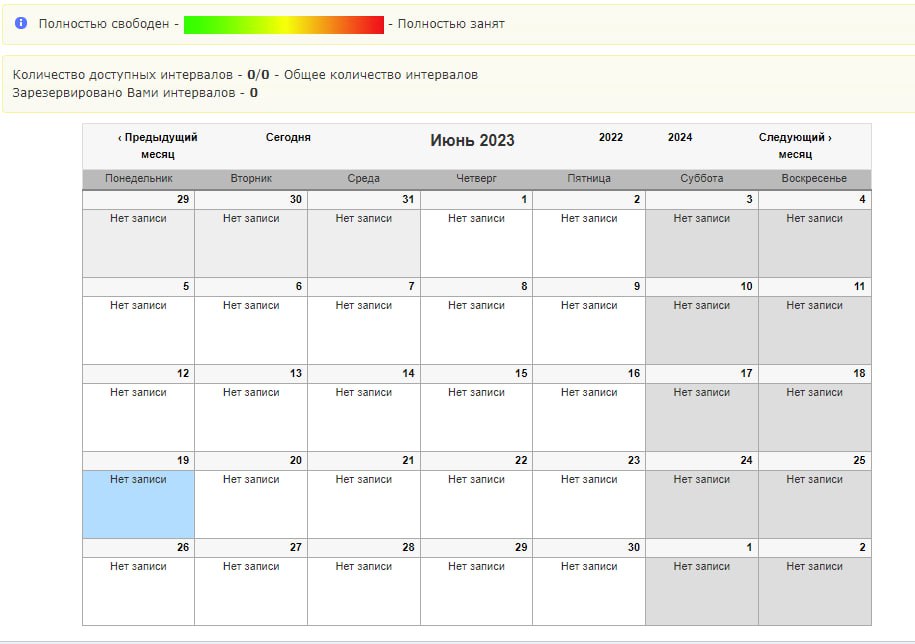Screen dimensions: 915x644
Task: Click the June 2023 month title
Action: click(x=472, y=141)
